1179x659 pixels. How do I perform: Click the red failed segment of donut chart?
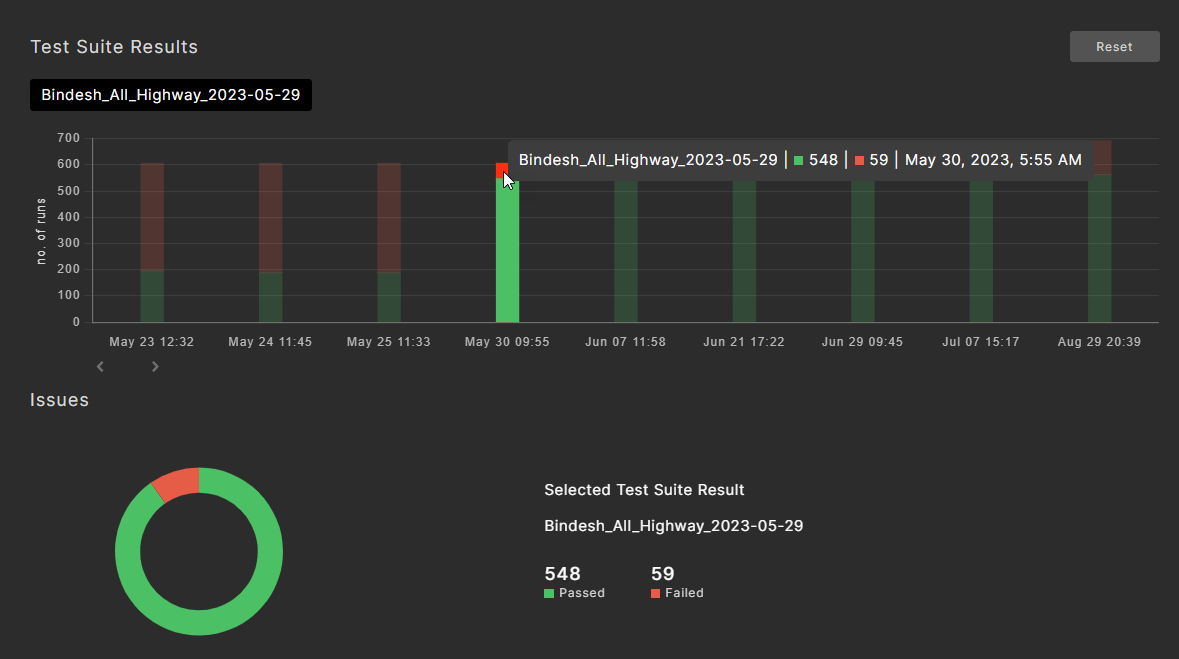pyautogui.click(x=175, y=483)
